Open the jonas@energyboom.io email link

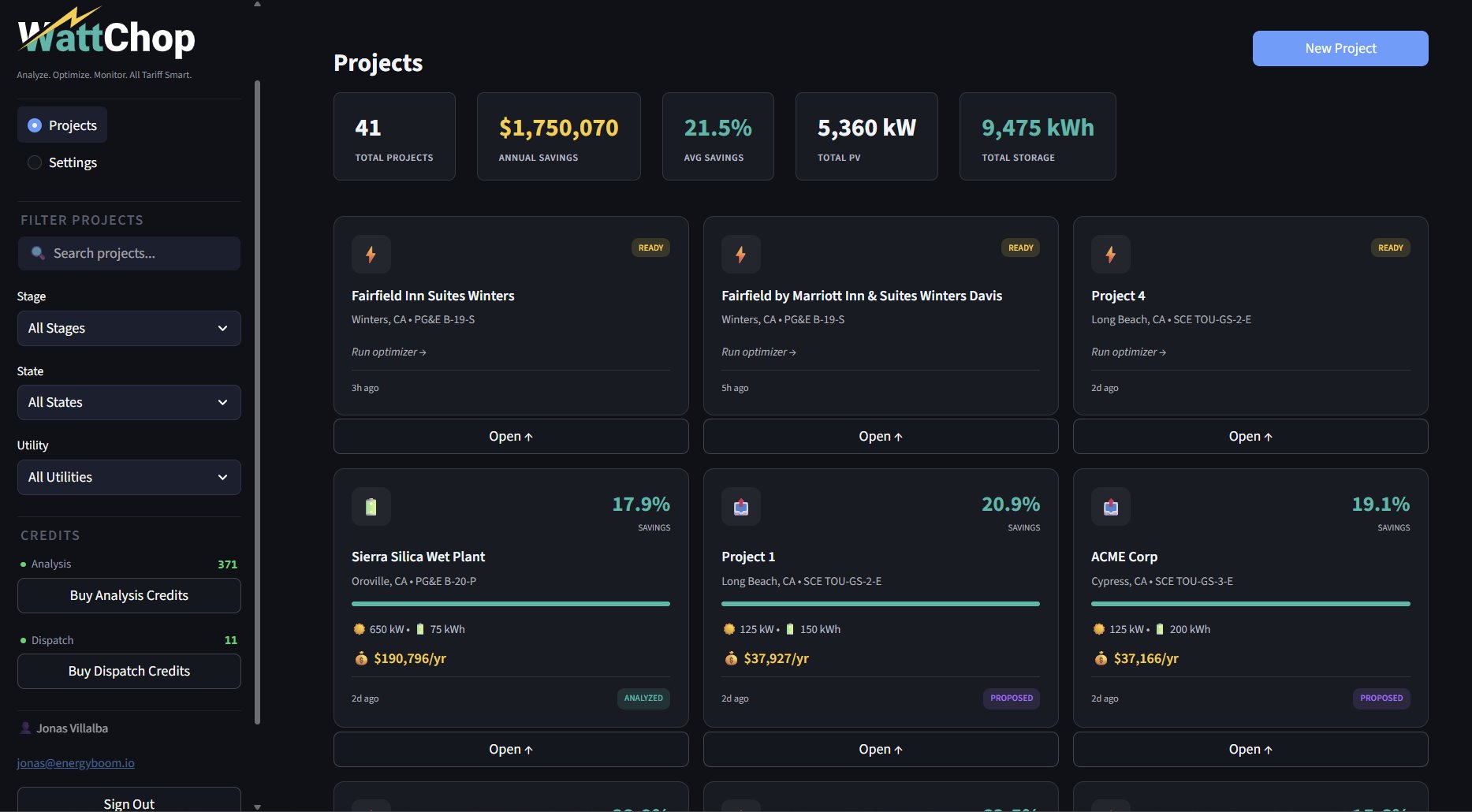tap(75, 762)
